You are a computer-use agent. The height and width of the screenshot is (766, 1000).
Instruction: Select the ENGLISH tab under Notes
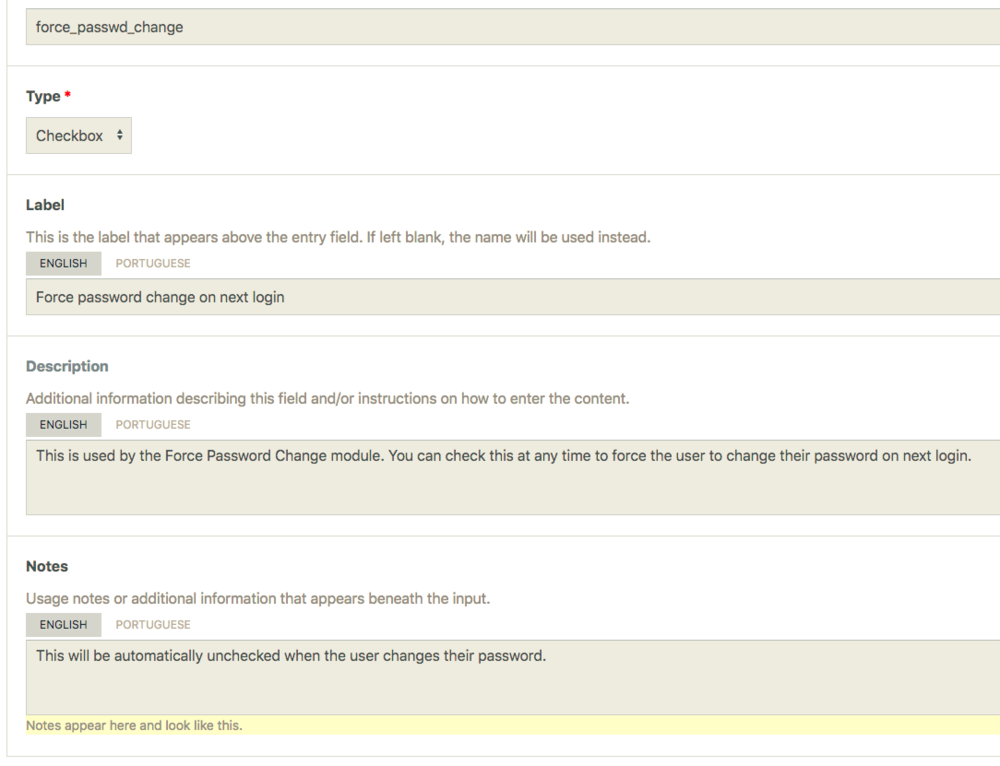coord(64,625)
